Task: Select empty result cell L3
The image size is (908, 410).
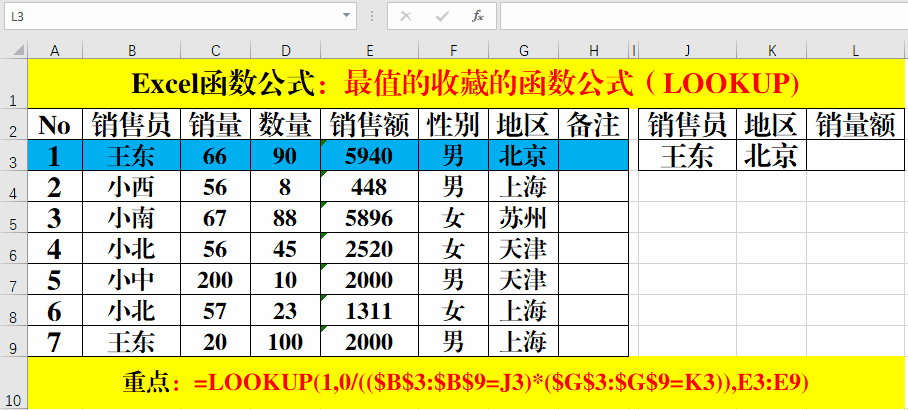Action: click(x=856, y=155)
